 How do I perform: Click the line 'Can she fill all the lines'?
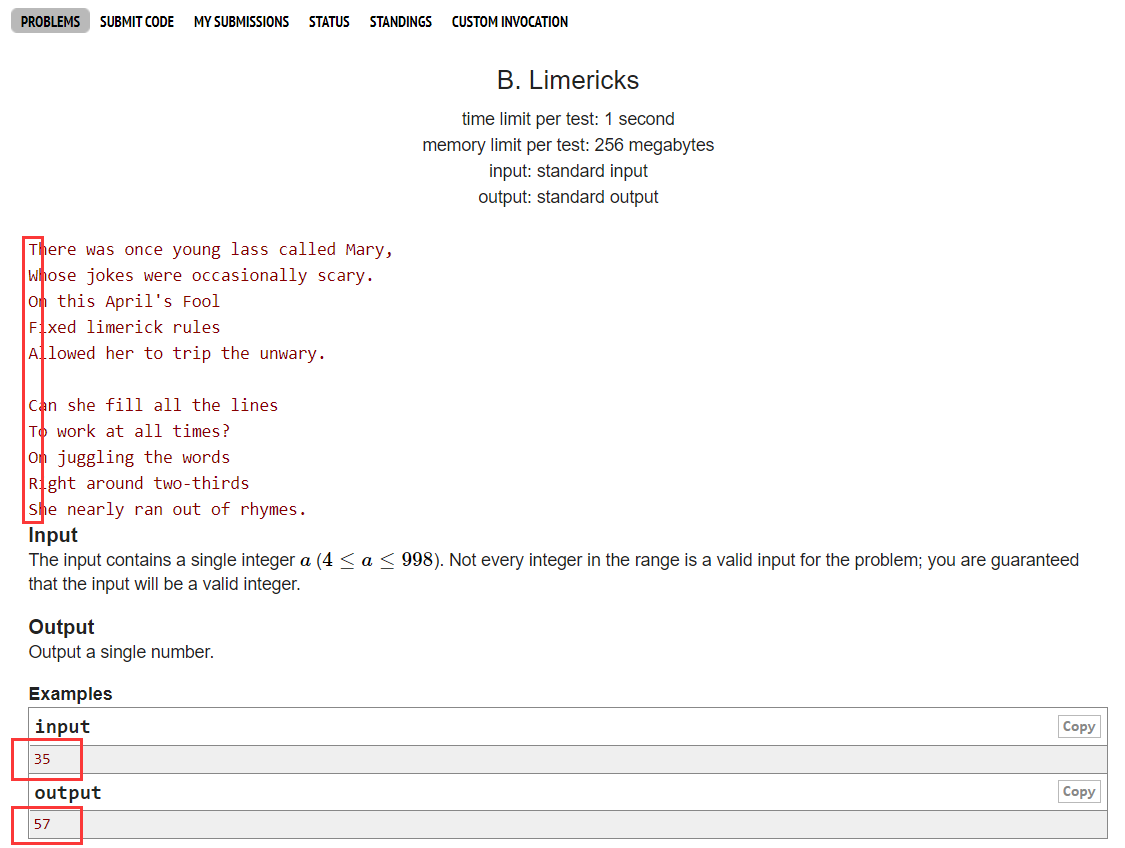[153, 405]
